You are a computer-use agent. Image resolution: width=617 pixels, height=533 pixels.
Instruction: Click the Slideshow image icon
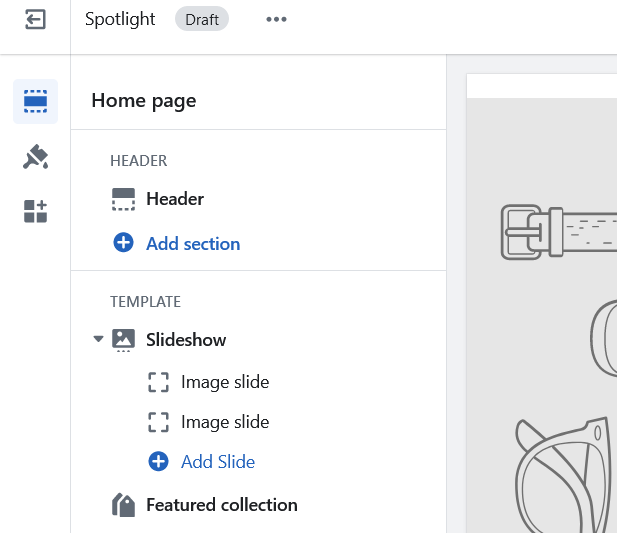pos(123,339)
